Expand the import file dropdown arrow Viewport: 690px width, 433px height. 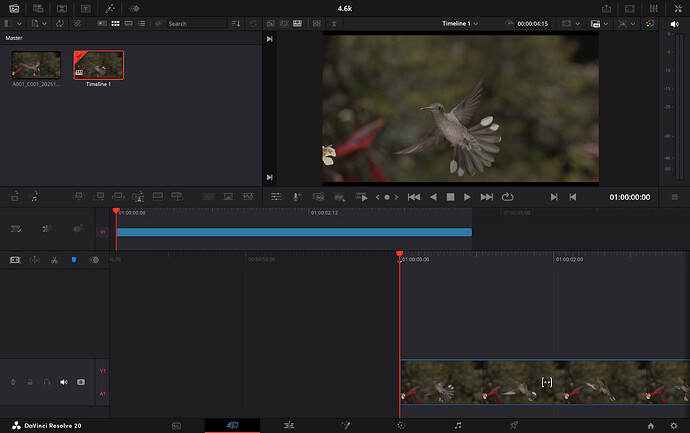(x=44, y=23)
